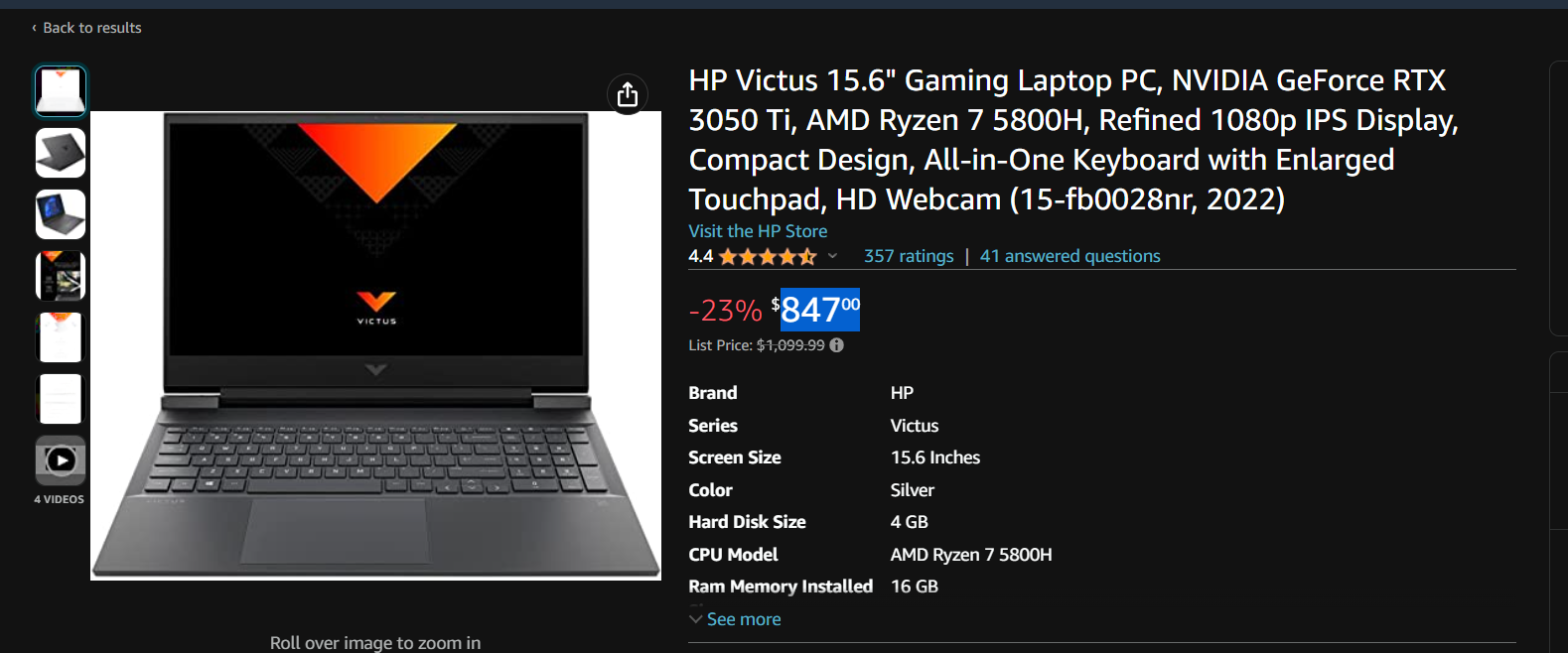
Task: Visit the HP Store link
Action: 758,231
